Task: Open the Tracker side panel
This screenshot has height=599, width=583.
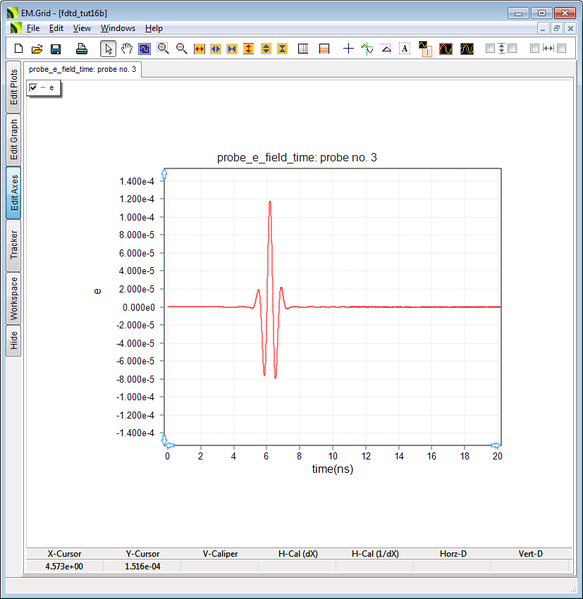Action: (x=14, y=245)
